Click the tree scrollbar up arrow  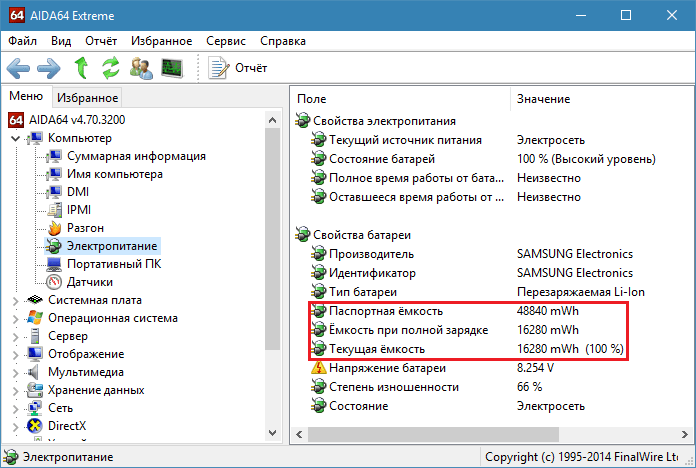(x=273, y=120)
